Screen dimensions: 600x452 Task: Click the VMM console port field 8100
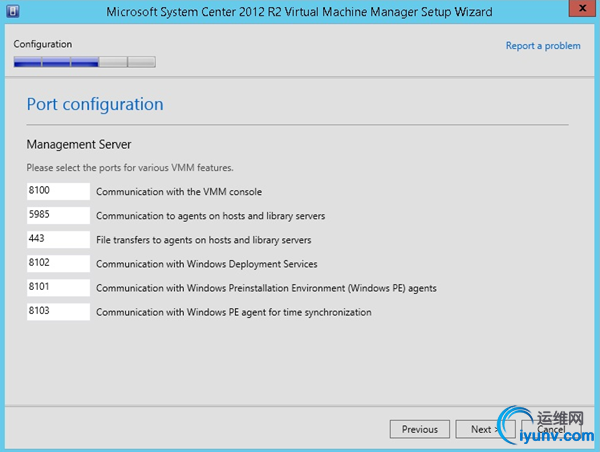[x=58, y=191]
